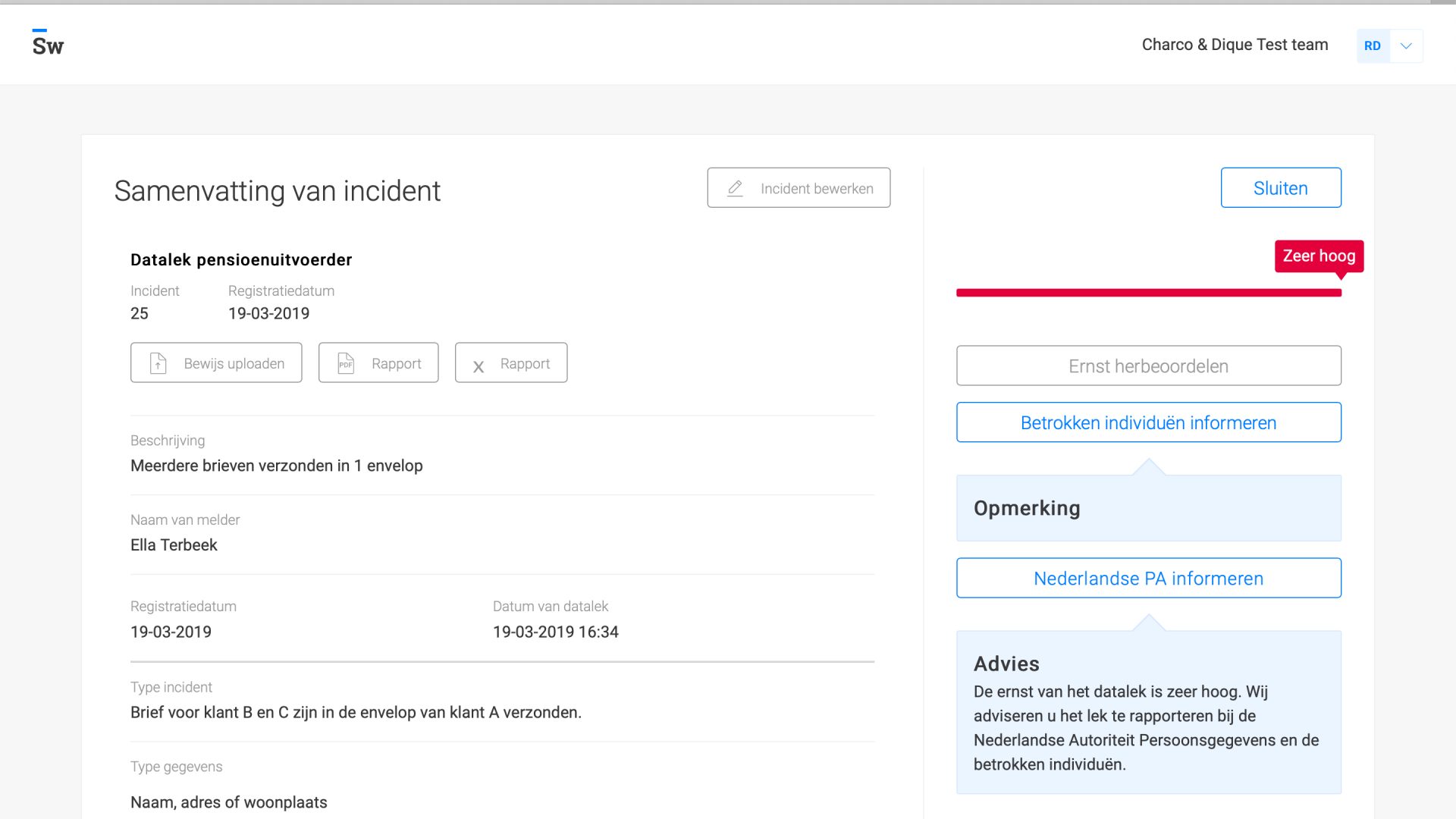Click the Datalek pensioenuitvoerder title
Screen dimensions: 1456x819
point(241,260)
